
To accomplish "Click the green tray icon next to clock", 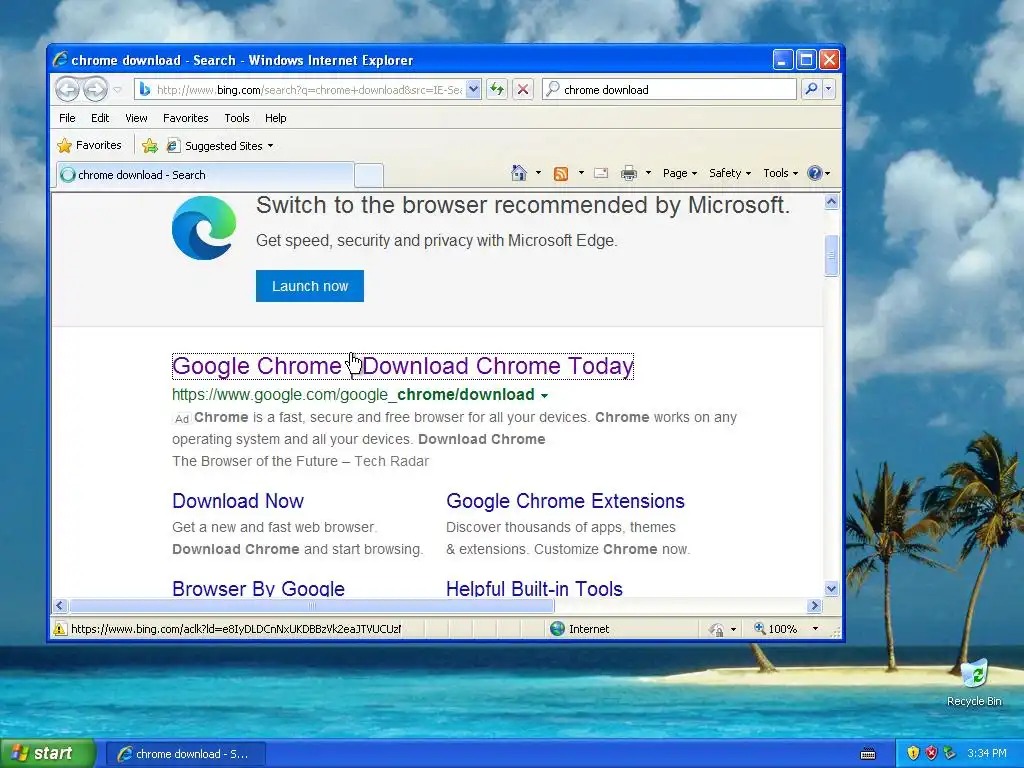I will [950, 753].
